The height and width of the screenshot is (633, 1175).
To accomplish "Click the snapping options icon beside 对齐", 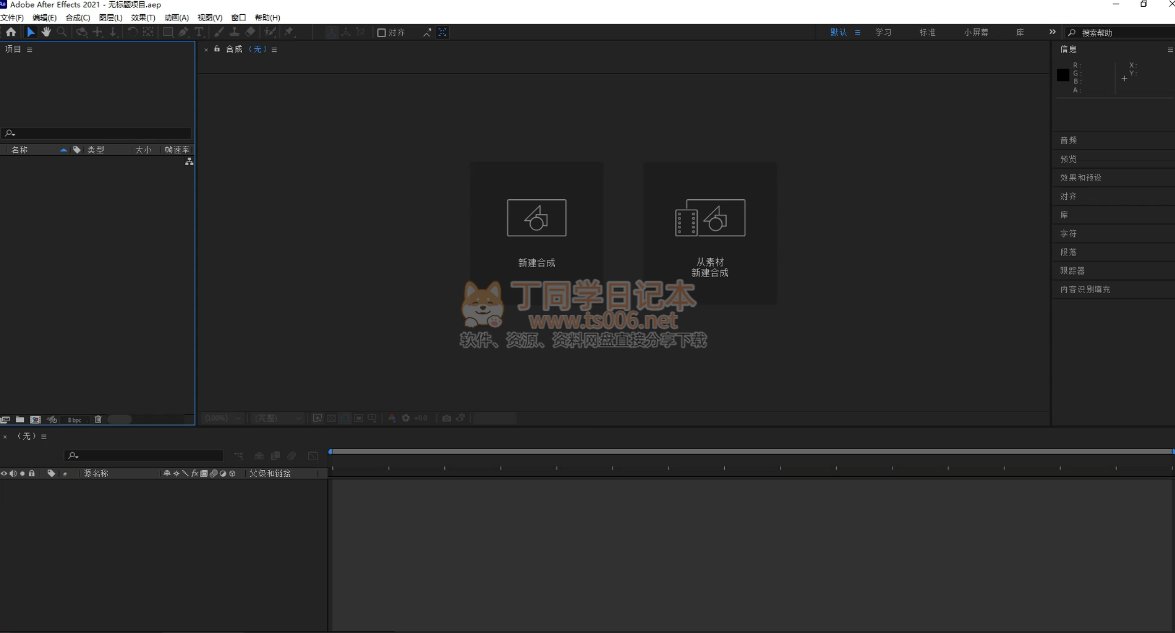I will [x=427, y=32].
